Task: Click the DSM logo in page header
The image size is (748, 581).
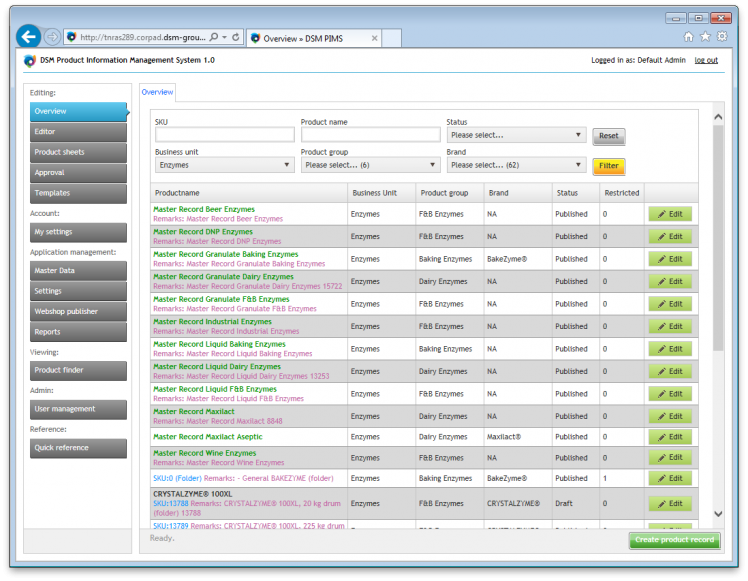Action: (x=30, y=61)
